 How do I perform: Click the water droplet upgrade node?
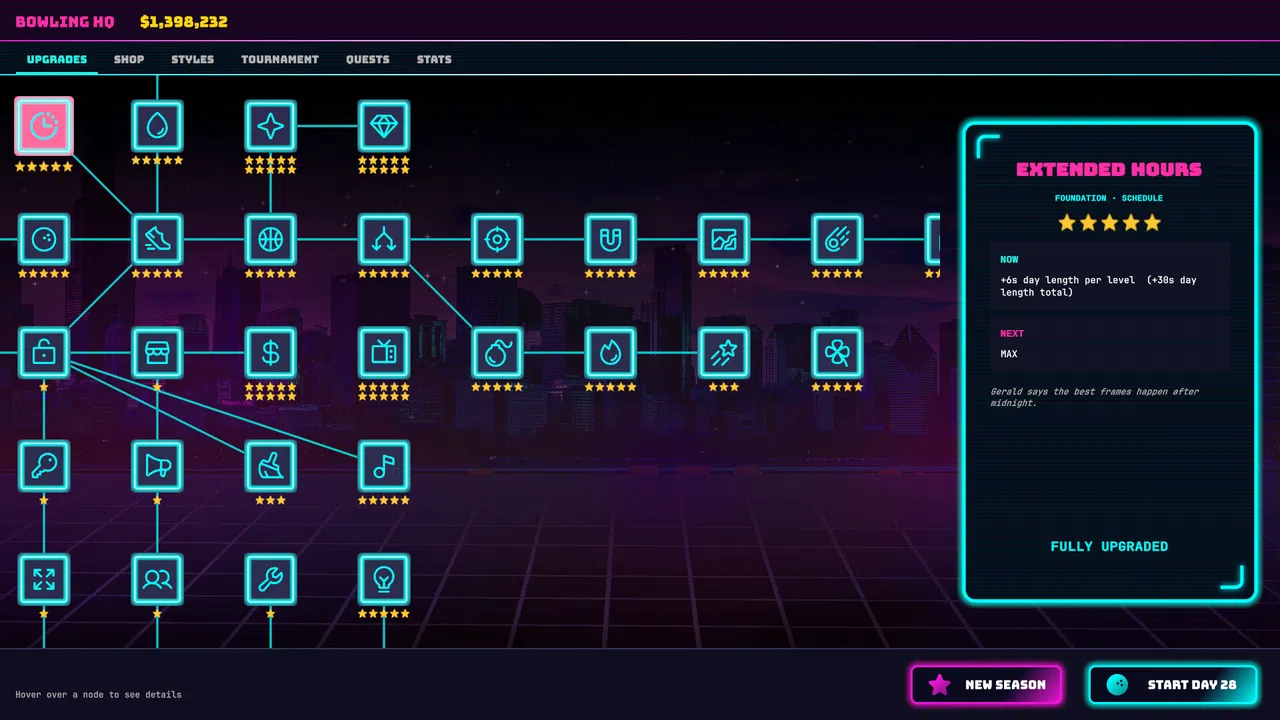(157, 126)
